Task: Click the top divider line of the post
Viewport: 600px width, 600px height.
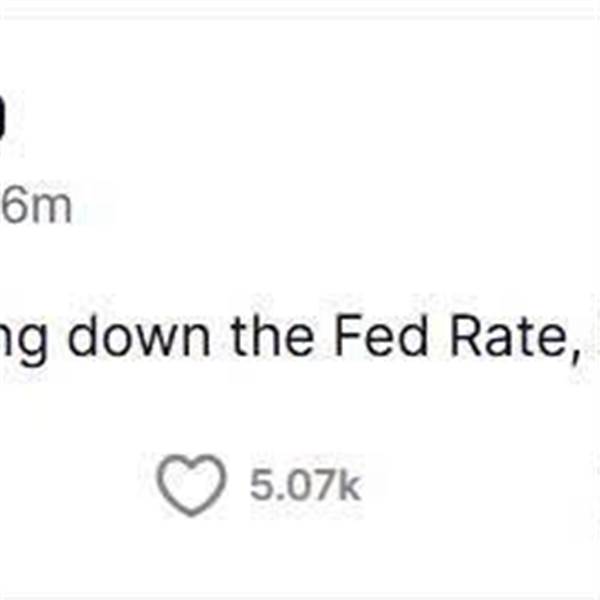Action: coord(300,15)
